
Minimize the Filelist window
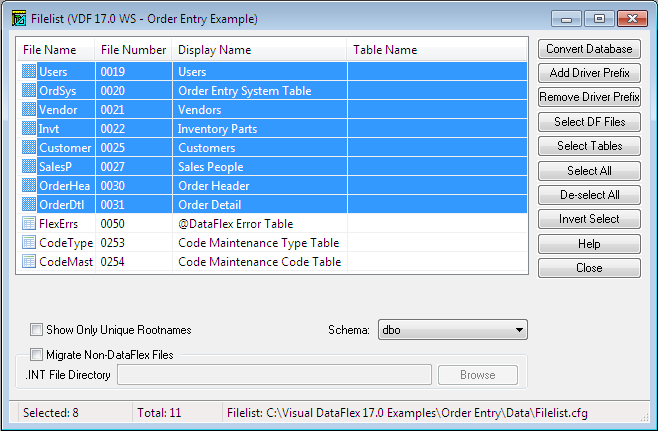pos(567,19)
